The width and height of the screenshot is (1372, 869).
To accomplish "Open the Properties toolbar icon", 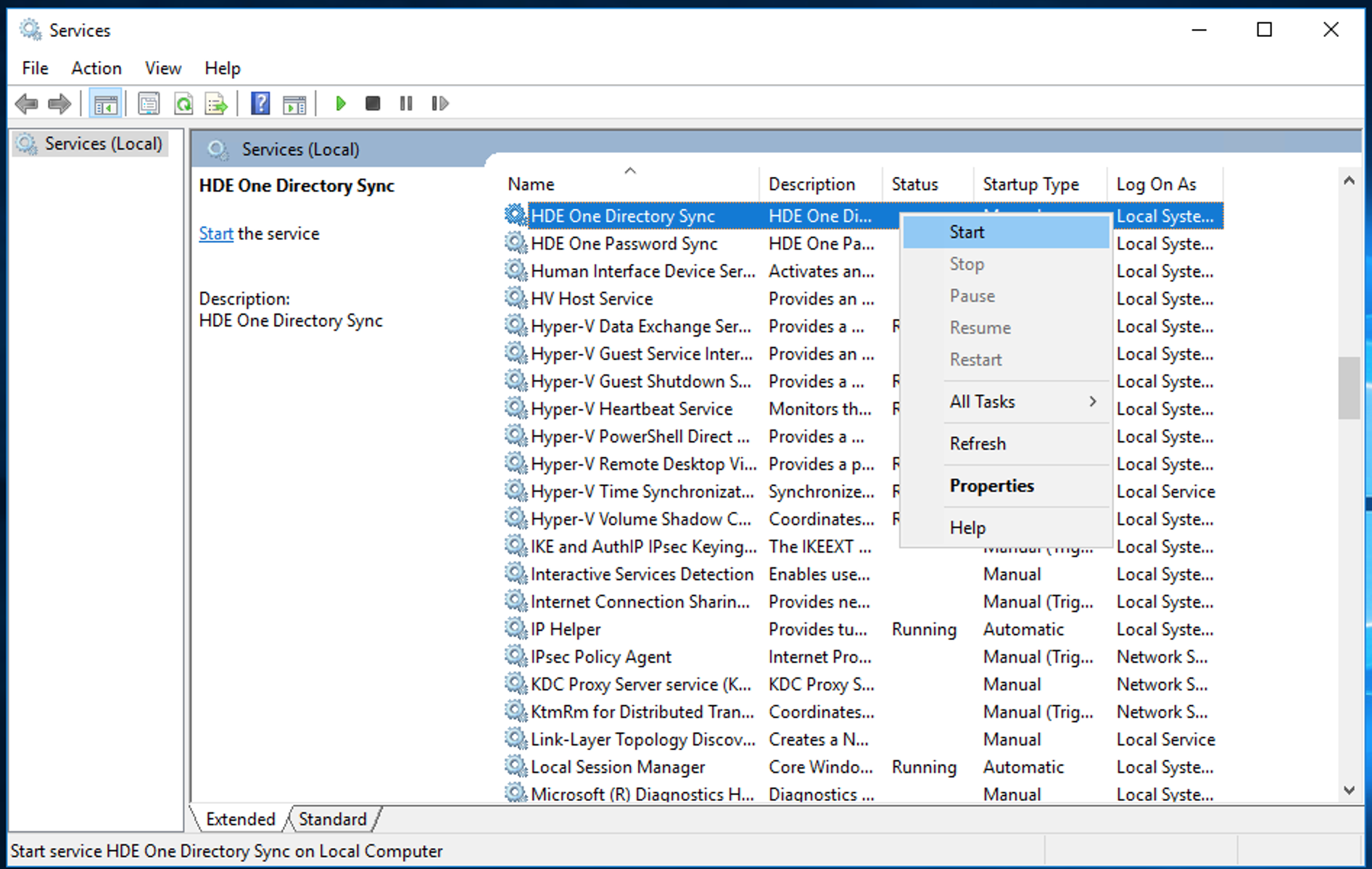I will [149, 104].
